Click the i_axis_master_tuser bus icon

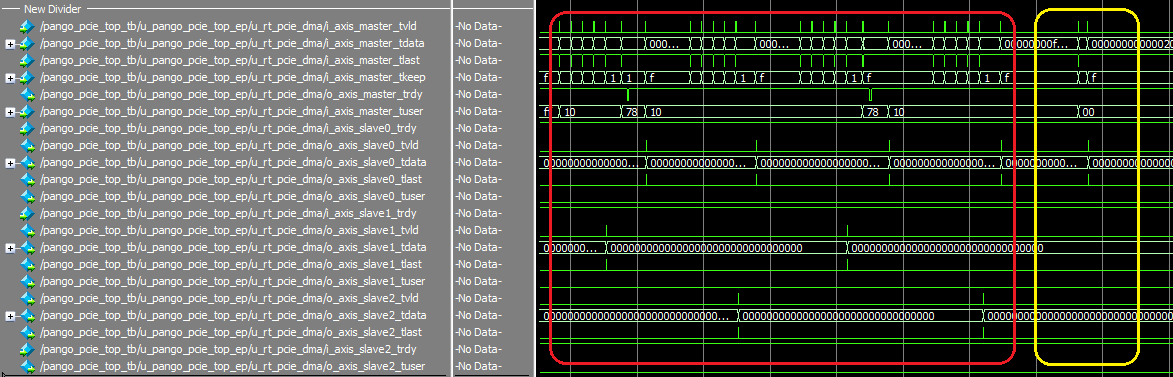tap(28, 111)
